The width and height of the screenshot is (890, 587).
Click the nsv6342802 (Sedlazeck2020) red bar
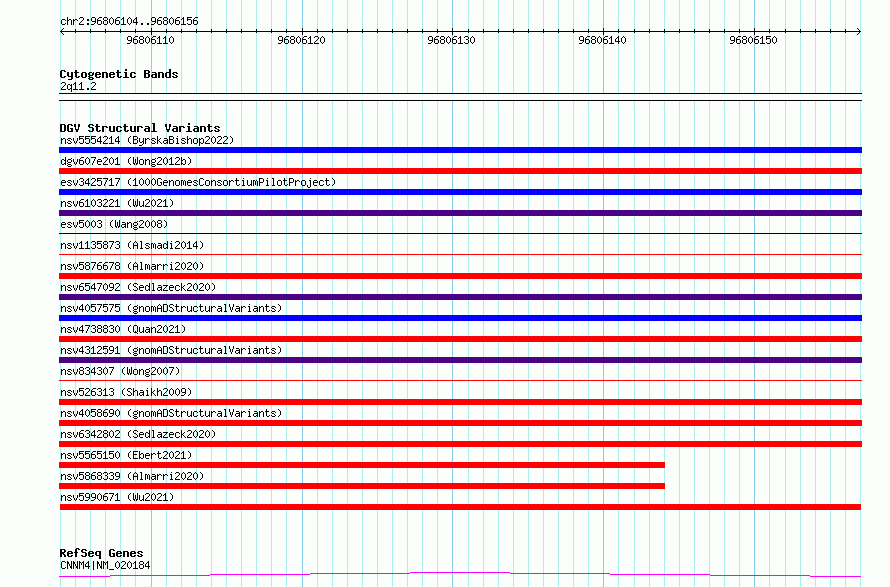(x=460, y=444)
